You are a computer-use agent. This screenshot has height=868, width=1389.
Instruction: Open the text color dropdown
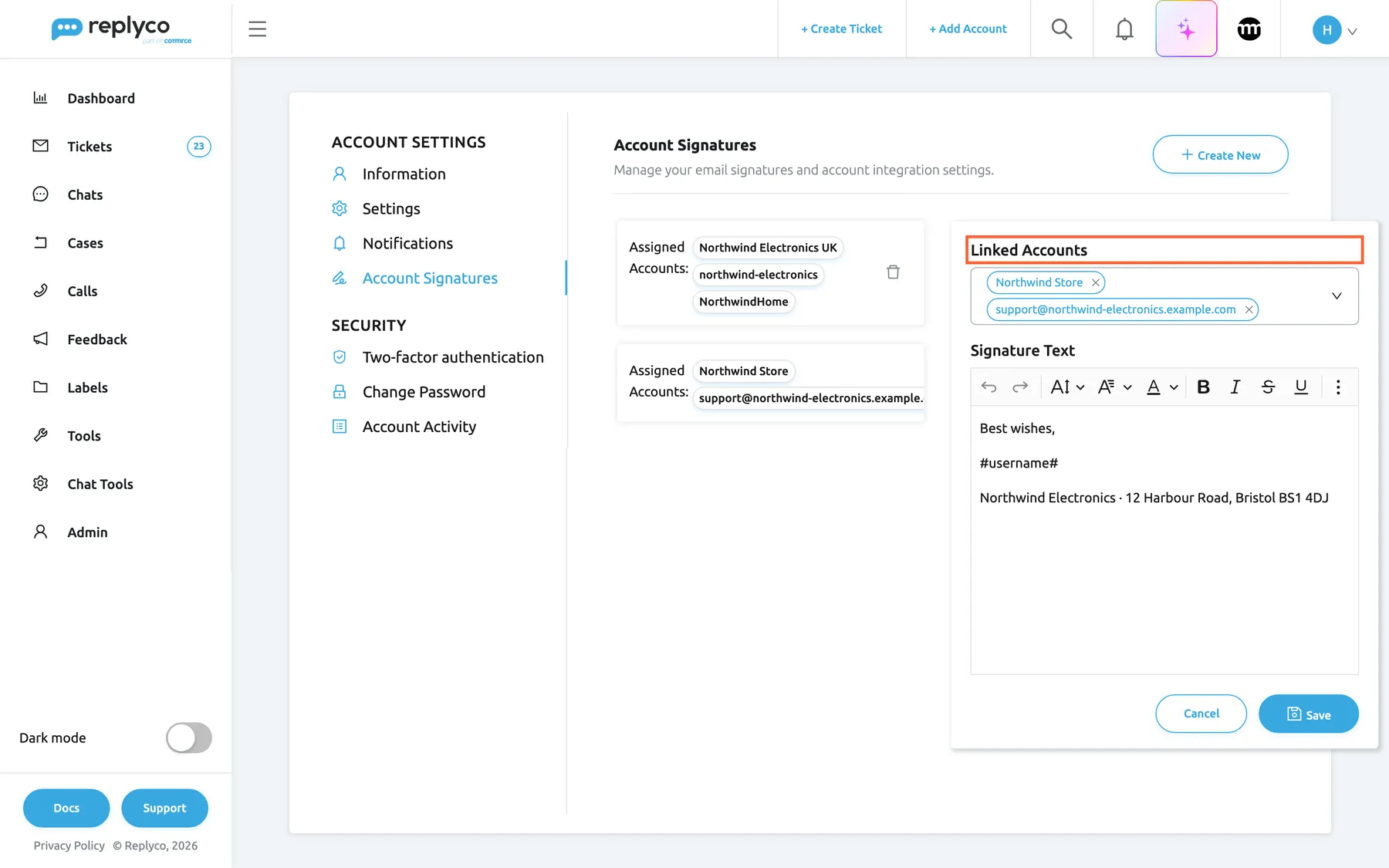coord(1162,387)
